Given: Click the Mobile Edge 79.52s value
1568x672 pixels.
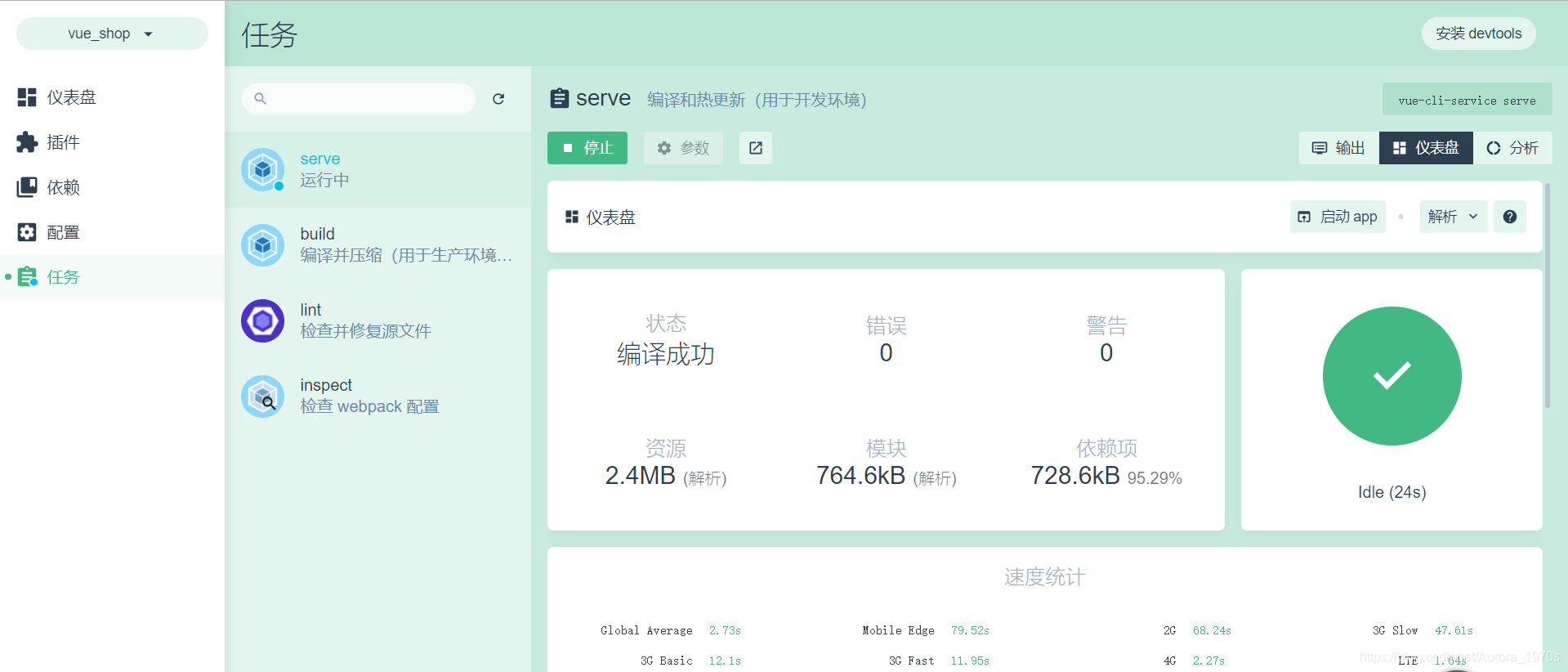Looking at the screenshot, I should pyautogui.click(x=970, y=630).
